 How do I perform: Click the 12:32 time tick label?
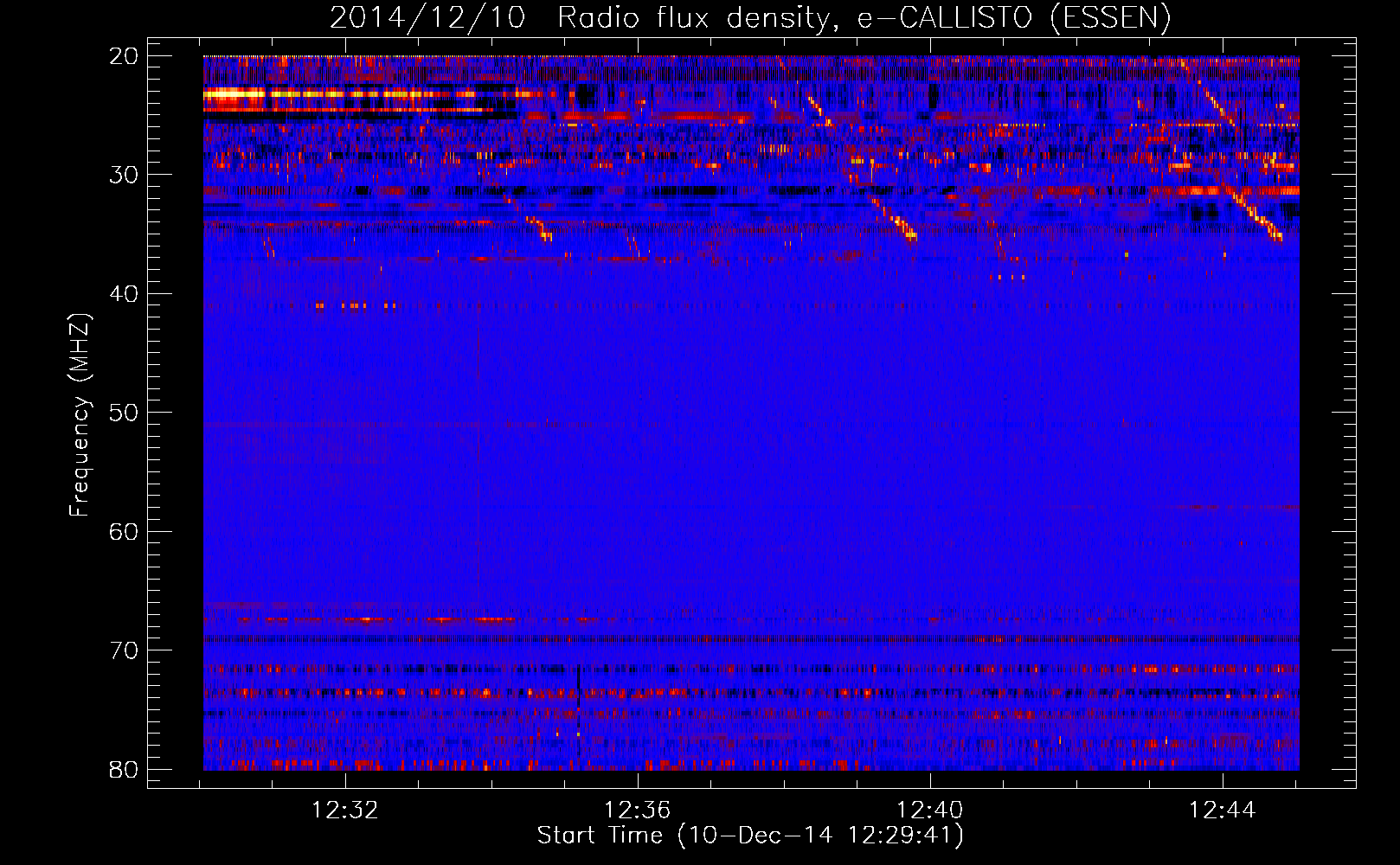pos(345,811)
